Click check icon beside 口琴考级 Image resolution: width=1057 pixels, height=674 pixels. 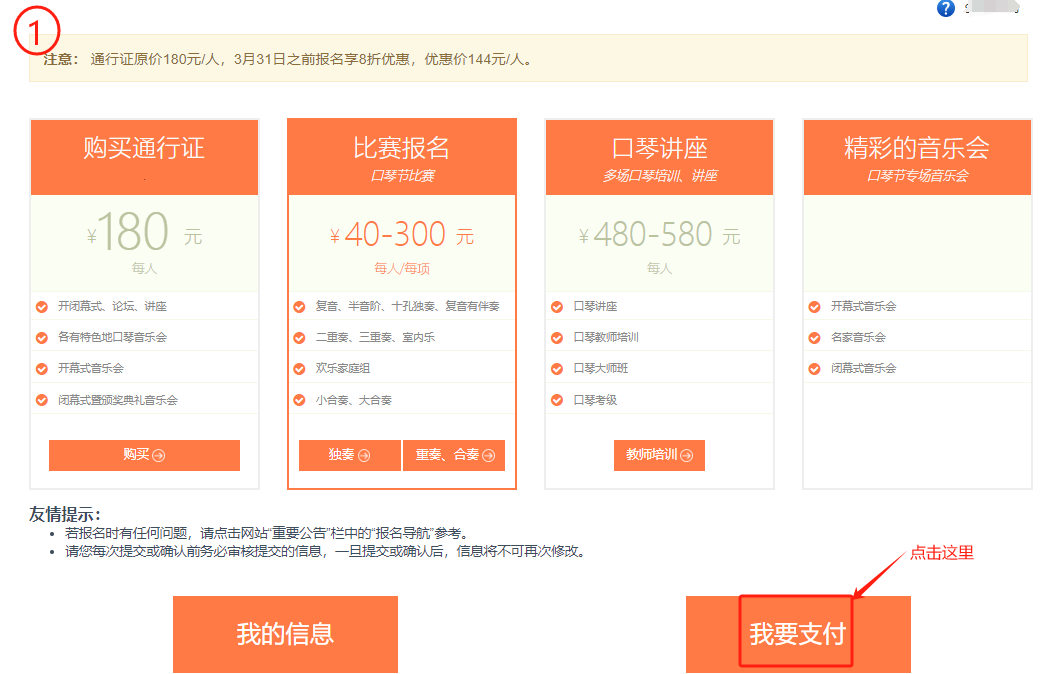[557, 400]
